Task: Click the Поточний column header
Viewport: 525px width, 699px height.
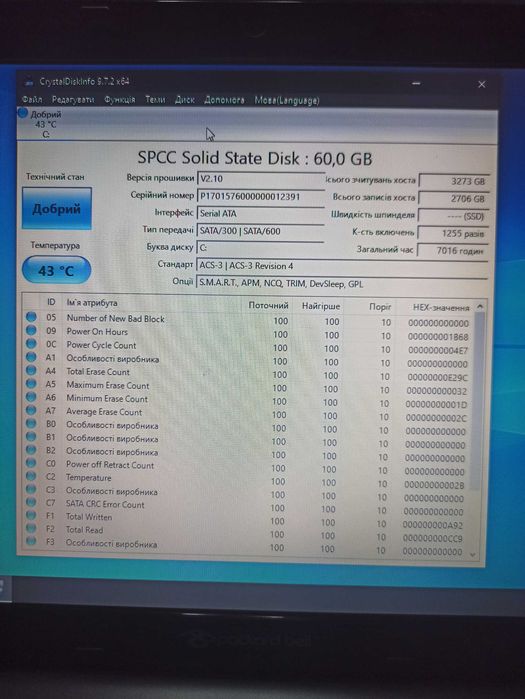Action: click(268, 305)
